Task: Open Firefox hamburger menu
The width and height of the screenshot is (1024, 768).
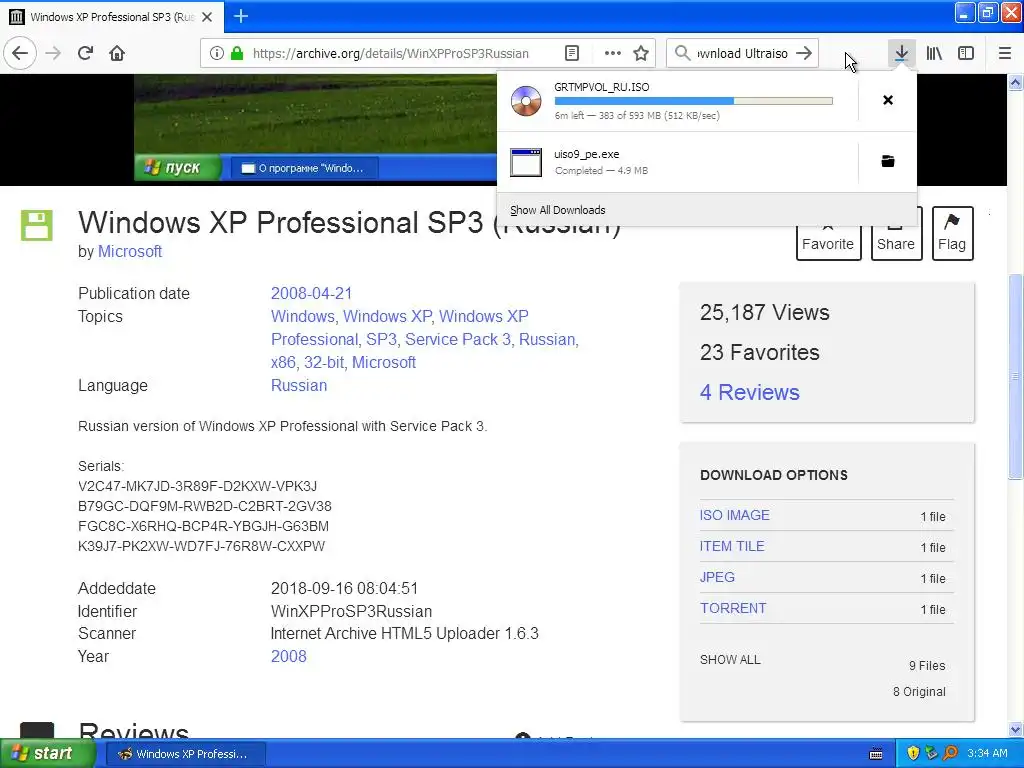Action: point(1004,53)
